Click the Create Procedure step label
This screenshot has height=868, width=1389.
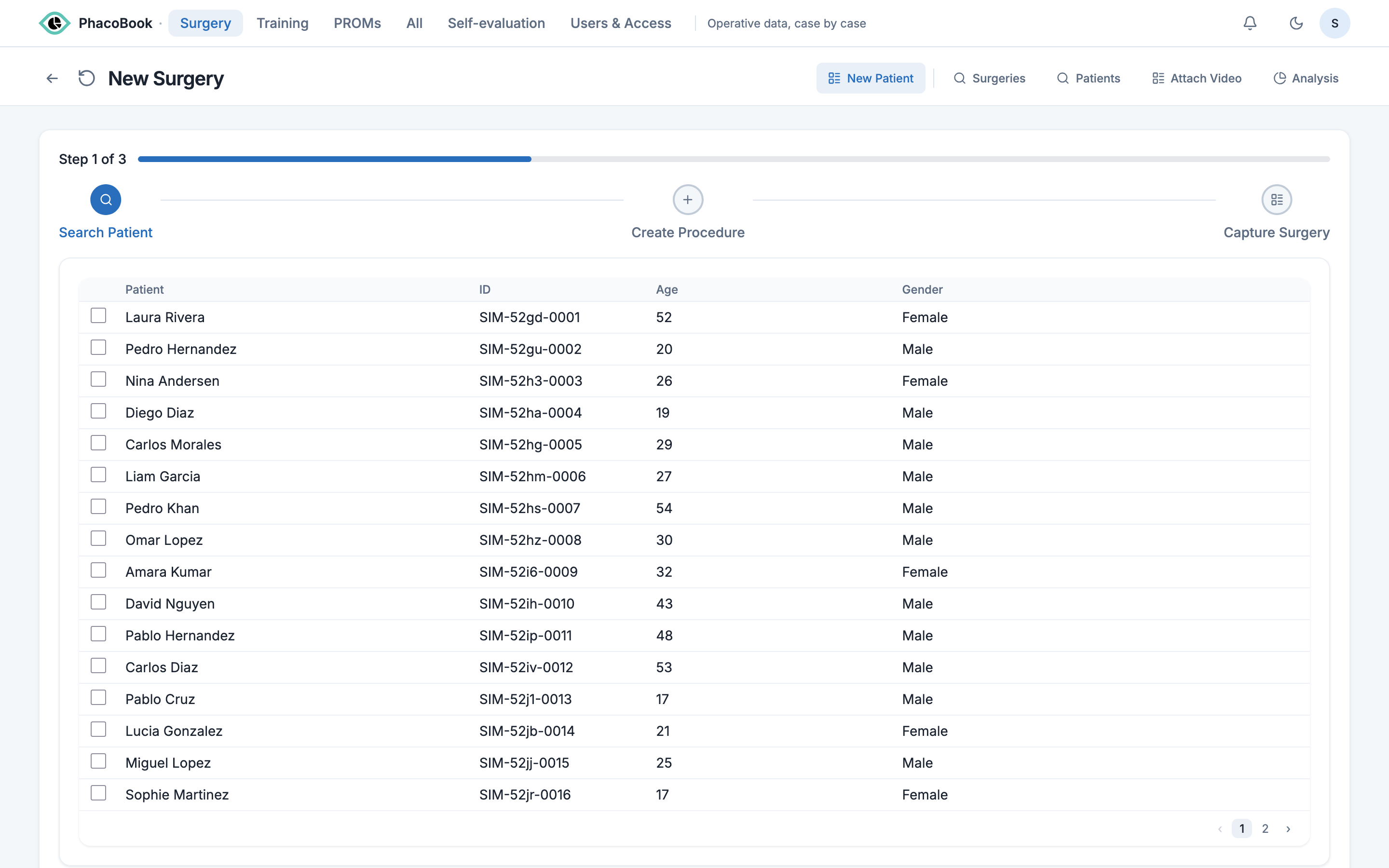(x=688, y=232)
